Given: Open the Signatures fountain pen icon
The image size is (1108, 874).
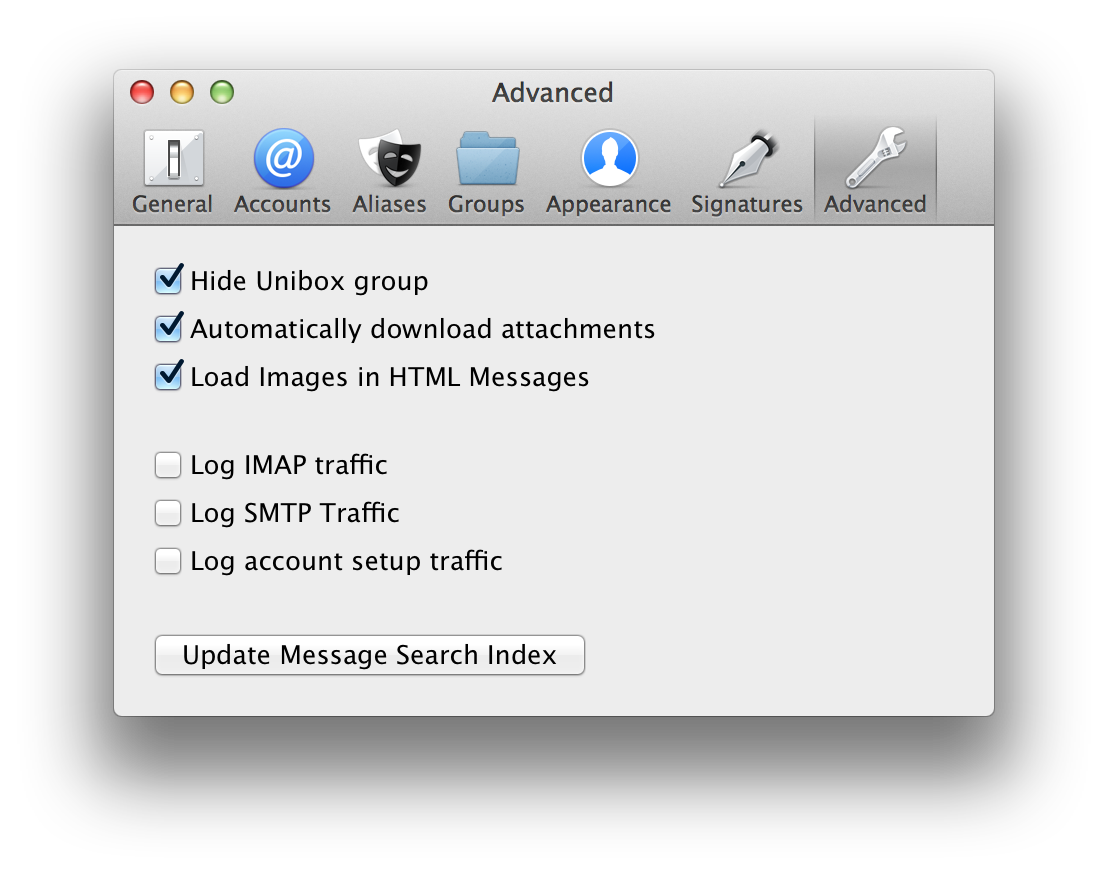Looking at the screenshot, I should pyautogui.click(x=748, y=158).
